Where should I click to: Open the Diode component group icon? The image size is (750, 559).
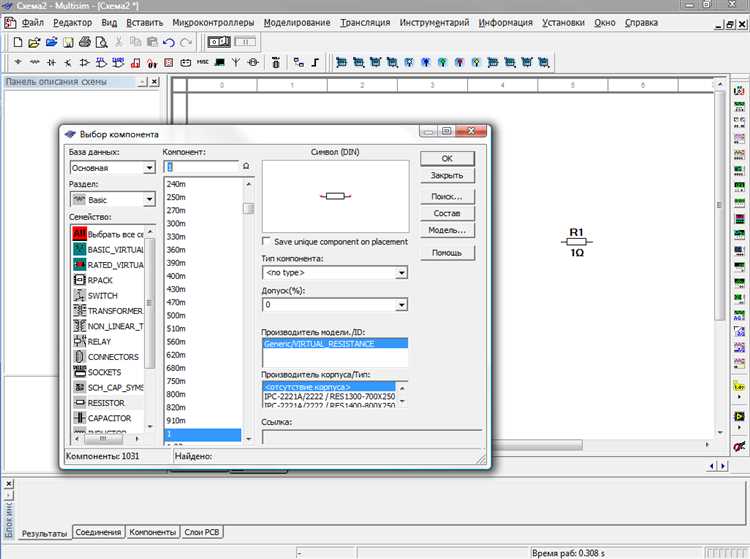[x=51, y=62]
